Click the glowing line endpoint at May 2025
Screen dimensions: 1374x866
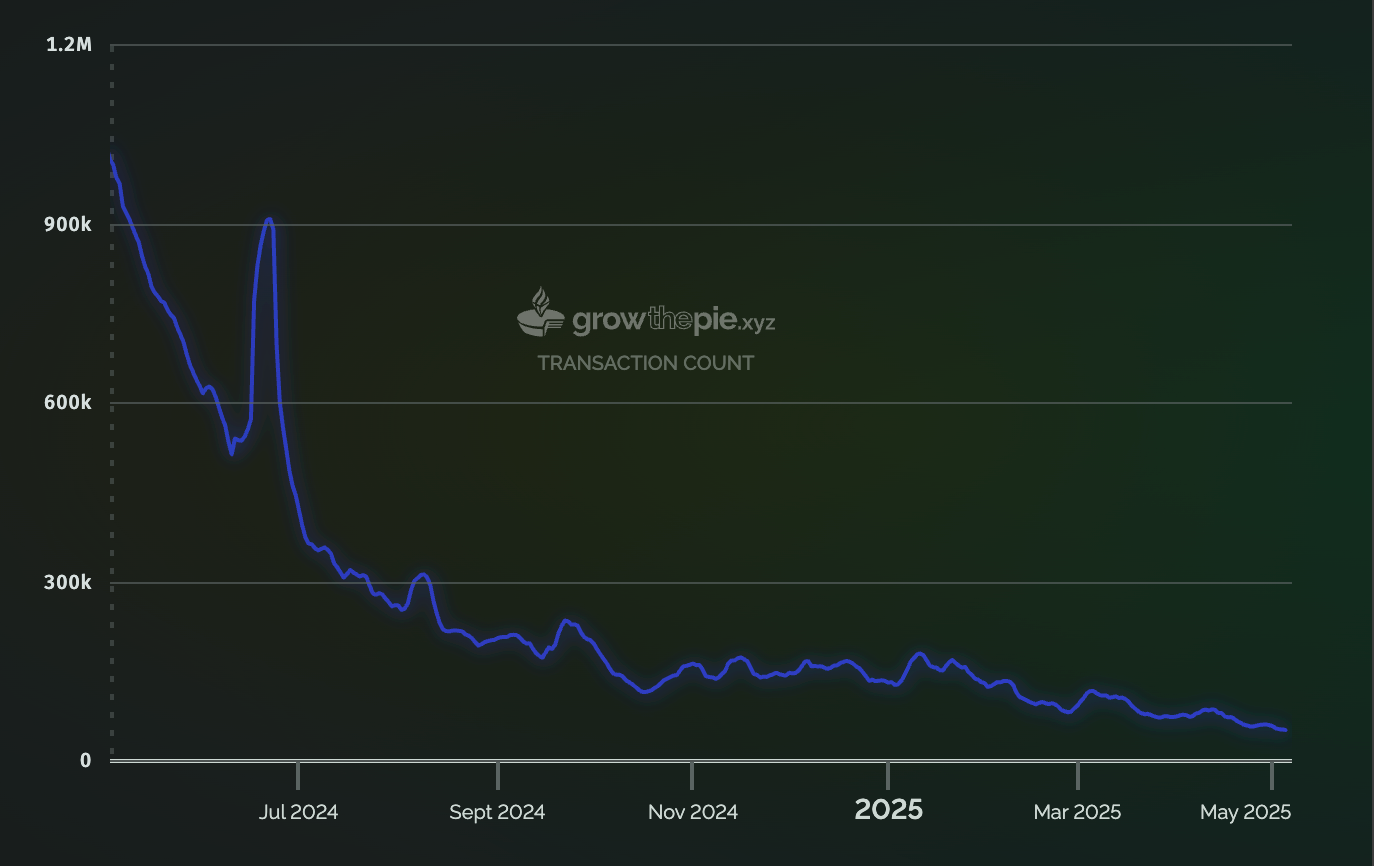tap(1287, 730)
